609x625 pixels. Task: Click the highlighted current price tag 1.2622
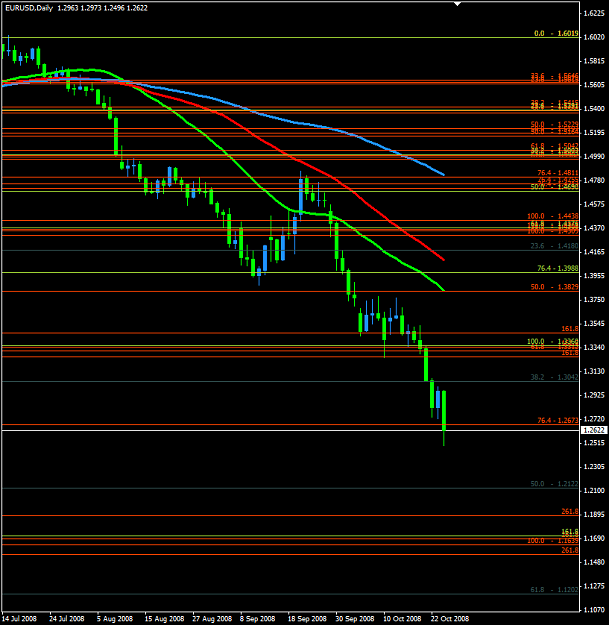pos(594,430)
